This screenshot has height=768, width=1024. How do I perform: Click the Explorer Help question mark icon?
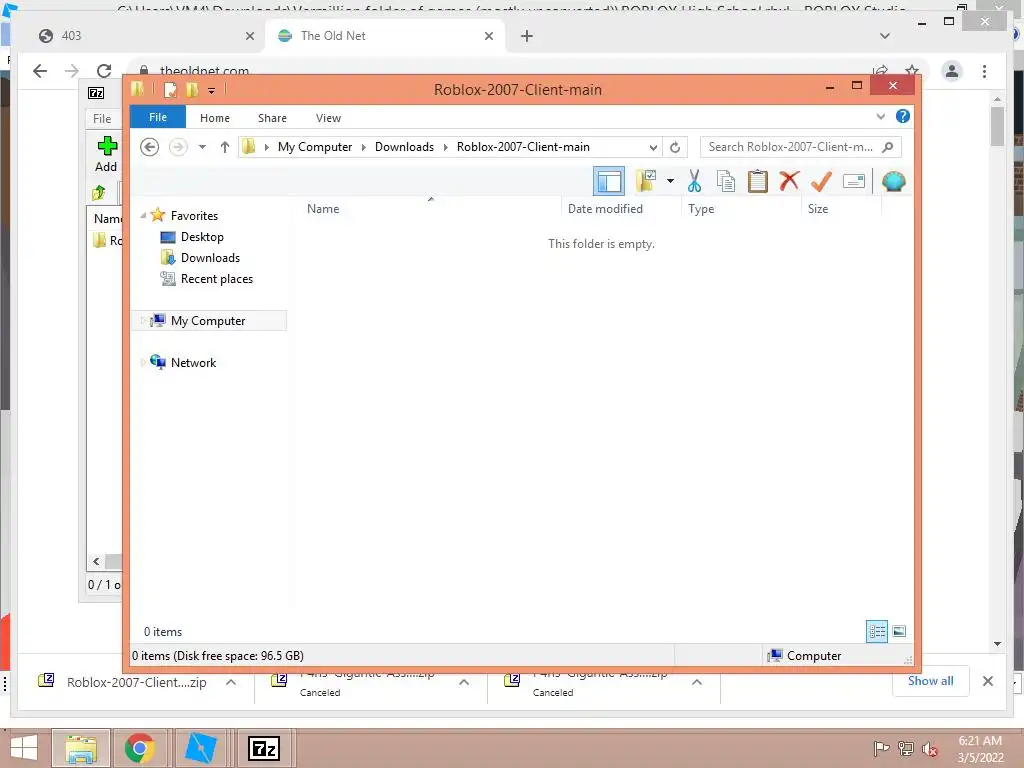click(x=903, y=116)
